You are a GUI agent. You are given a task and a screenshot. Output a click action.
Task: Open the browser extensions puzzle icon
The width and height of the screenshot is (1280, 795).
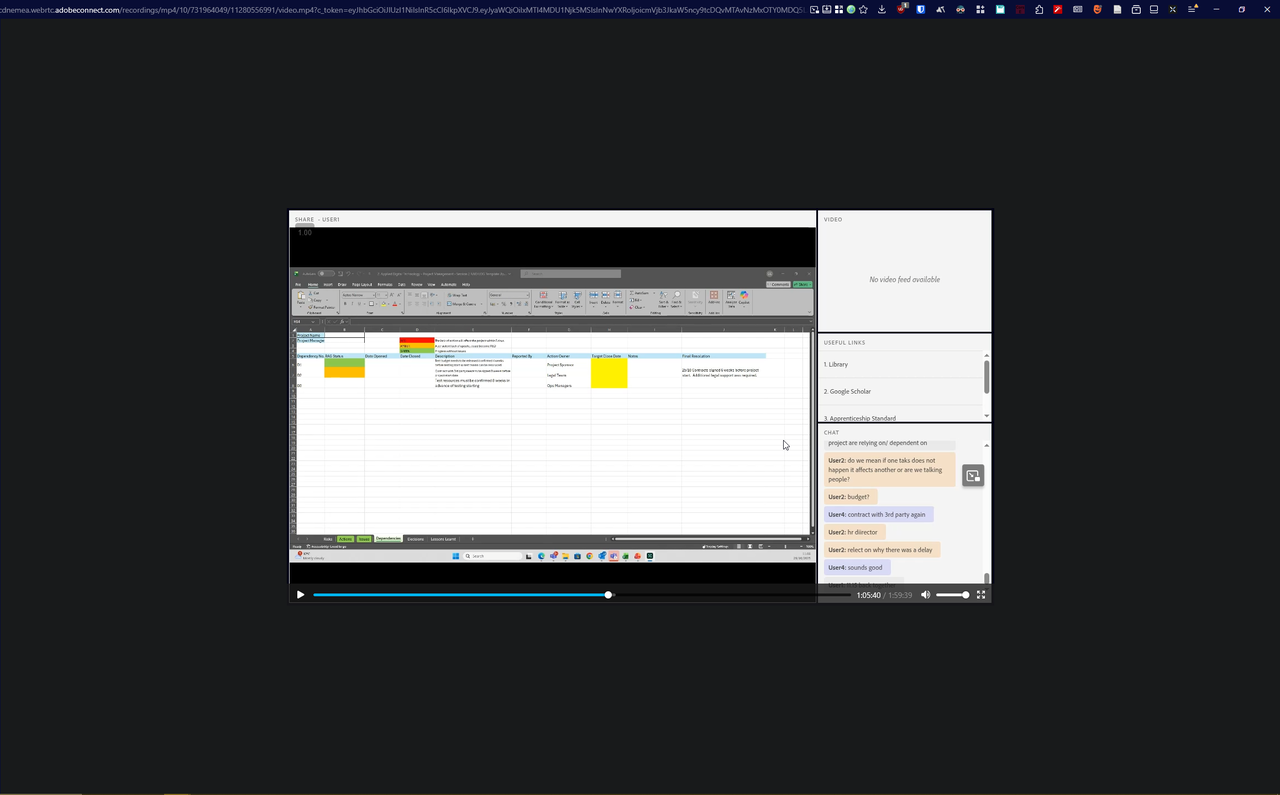(1039, 9)
